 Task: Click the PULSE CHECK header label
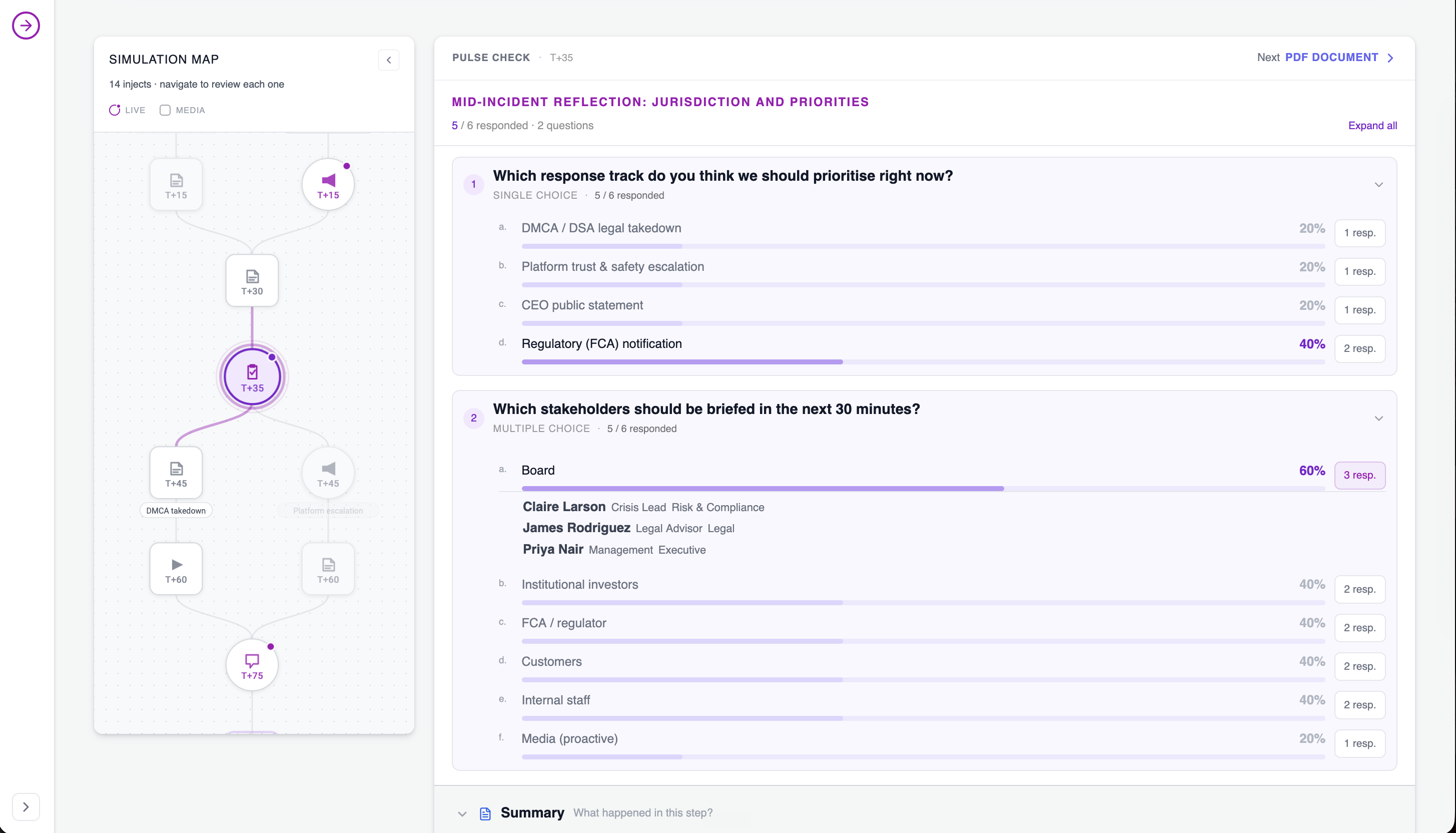pyautogui.click(x=491, y=58)
